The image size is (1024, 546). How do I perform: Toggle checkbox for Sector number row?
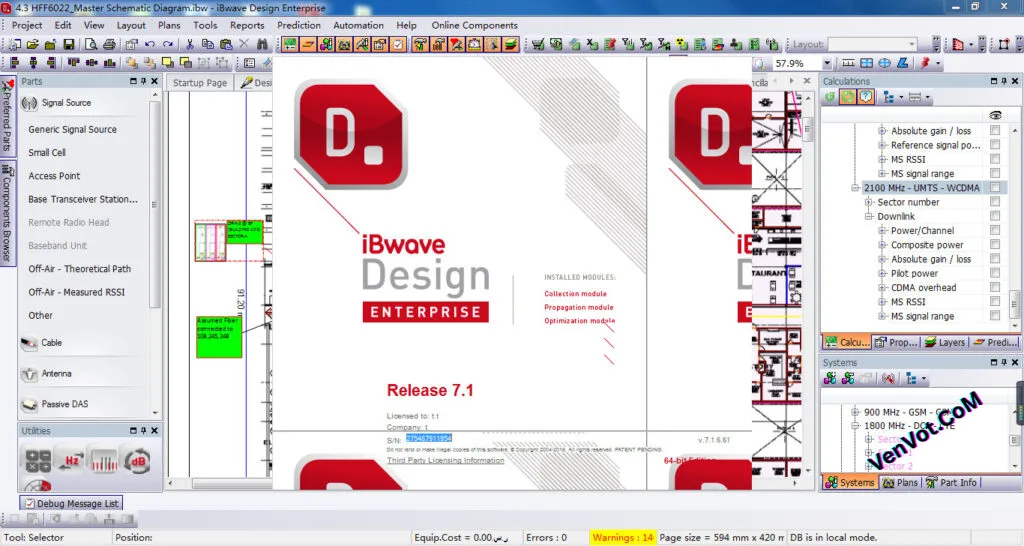pos(995,202)
